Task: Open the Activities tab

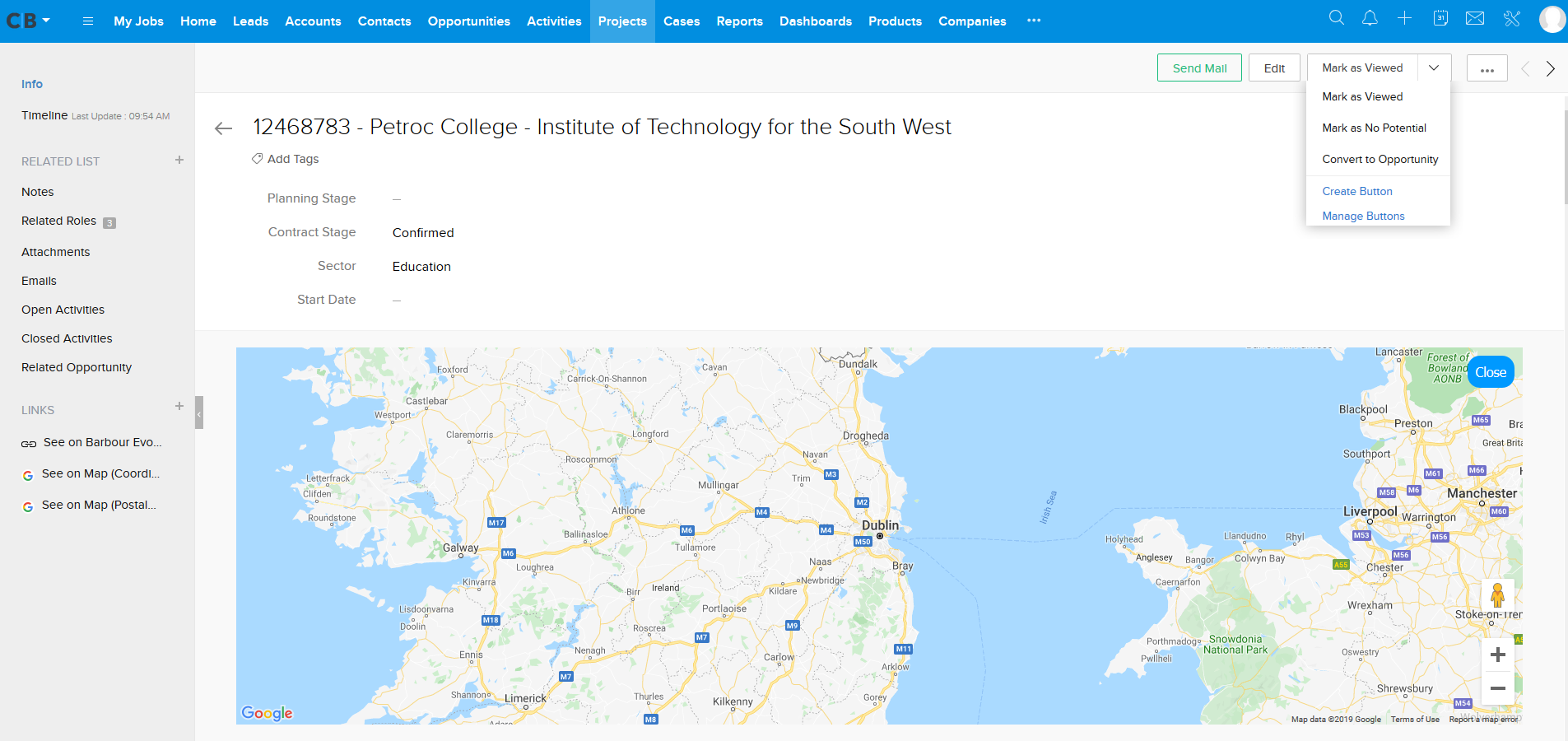Action: pyautogui.click(x=554, y=21)
